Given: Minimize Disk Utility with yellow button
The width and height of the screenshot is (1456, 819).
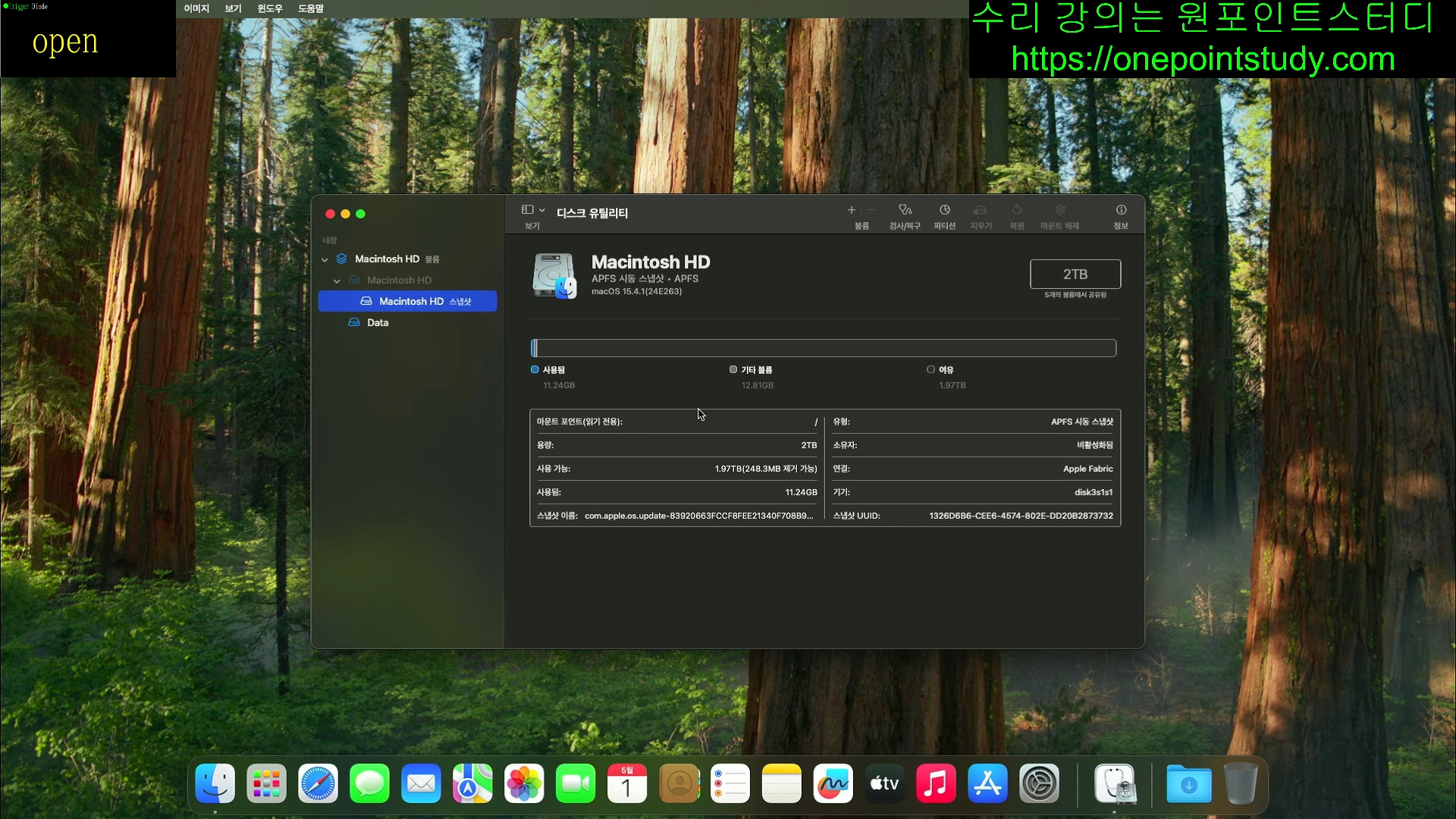Looking at the screenshot, I should click(345, 214).
